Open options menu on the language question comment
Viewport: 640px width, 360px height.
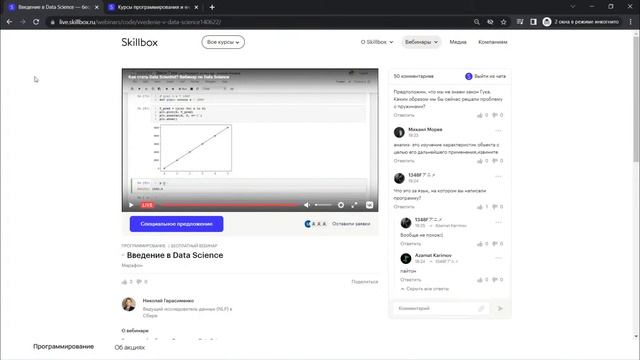click(498, 177)
